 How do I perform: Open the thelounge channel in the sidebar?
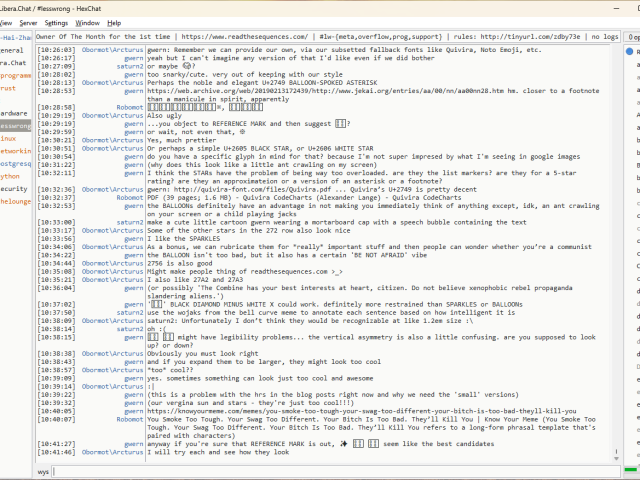click(x=14, y=201)
